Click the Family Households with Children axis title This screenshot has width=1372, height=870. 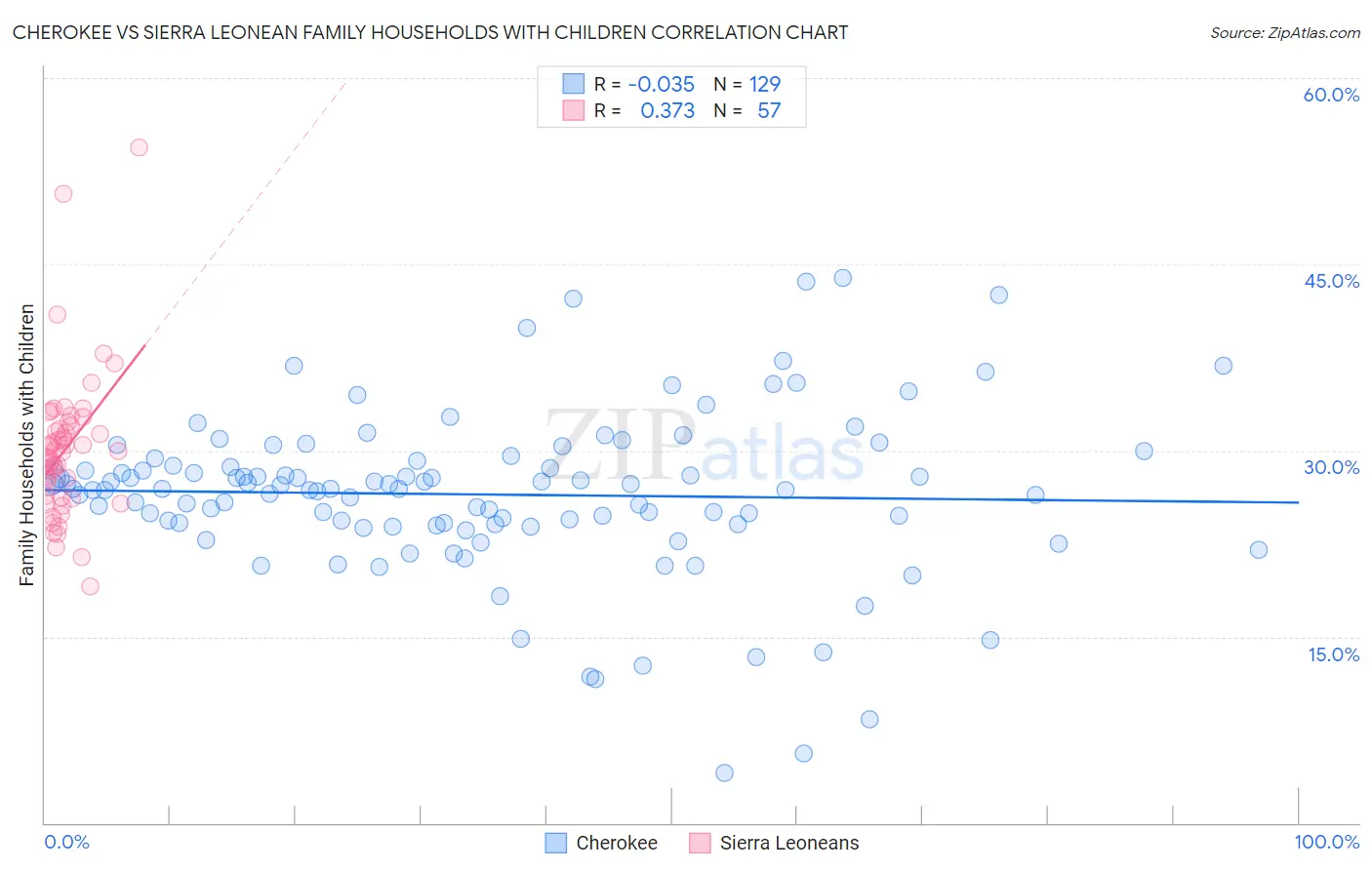[26, 445]
